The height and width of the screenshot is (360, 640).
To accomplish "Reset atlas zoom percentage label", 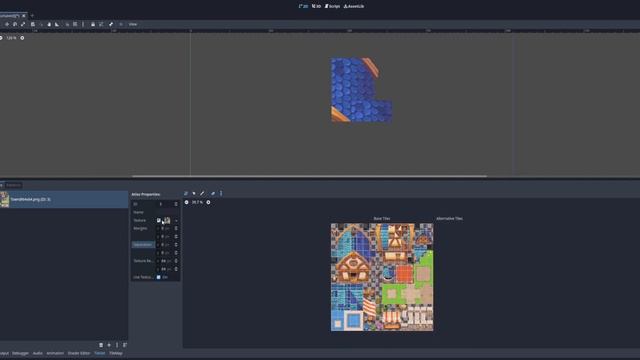I will 198,202.
